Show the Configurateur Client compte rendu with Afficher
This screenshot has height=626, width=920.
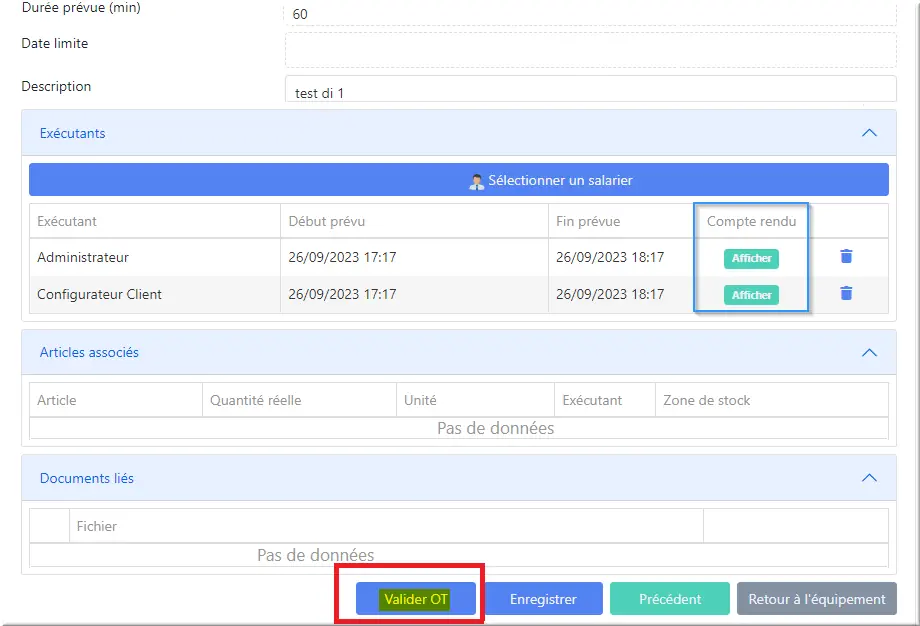751,295
